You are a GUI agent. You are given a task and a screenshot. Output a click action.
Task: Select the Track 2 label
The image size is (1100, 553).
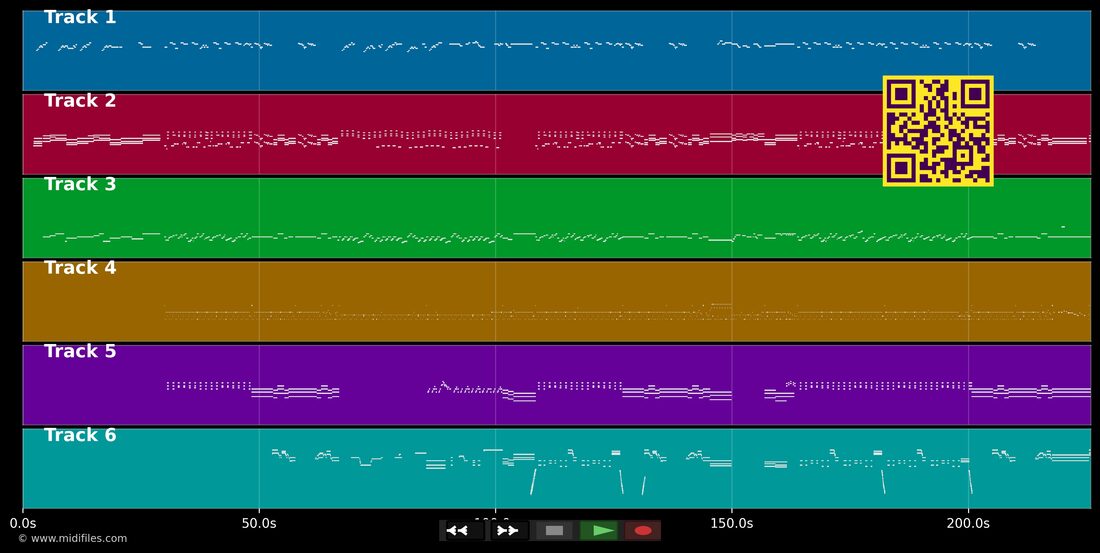(80, 101)
